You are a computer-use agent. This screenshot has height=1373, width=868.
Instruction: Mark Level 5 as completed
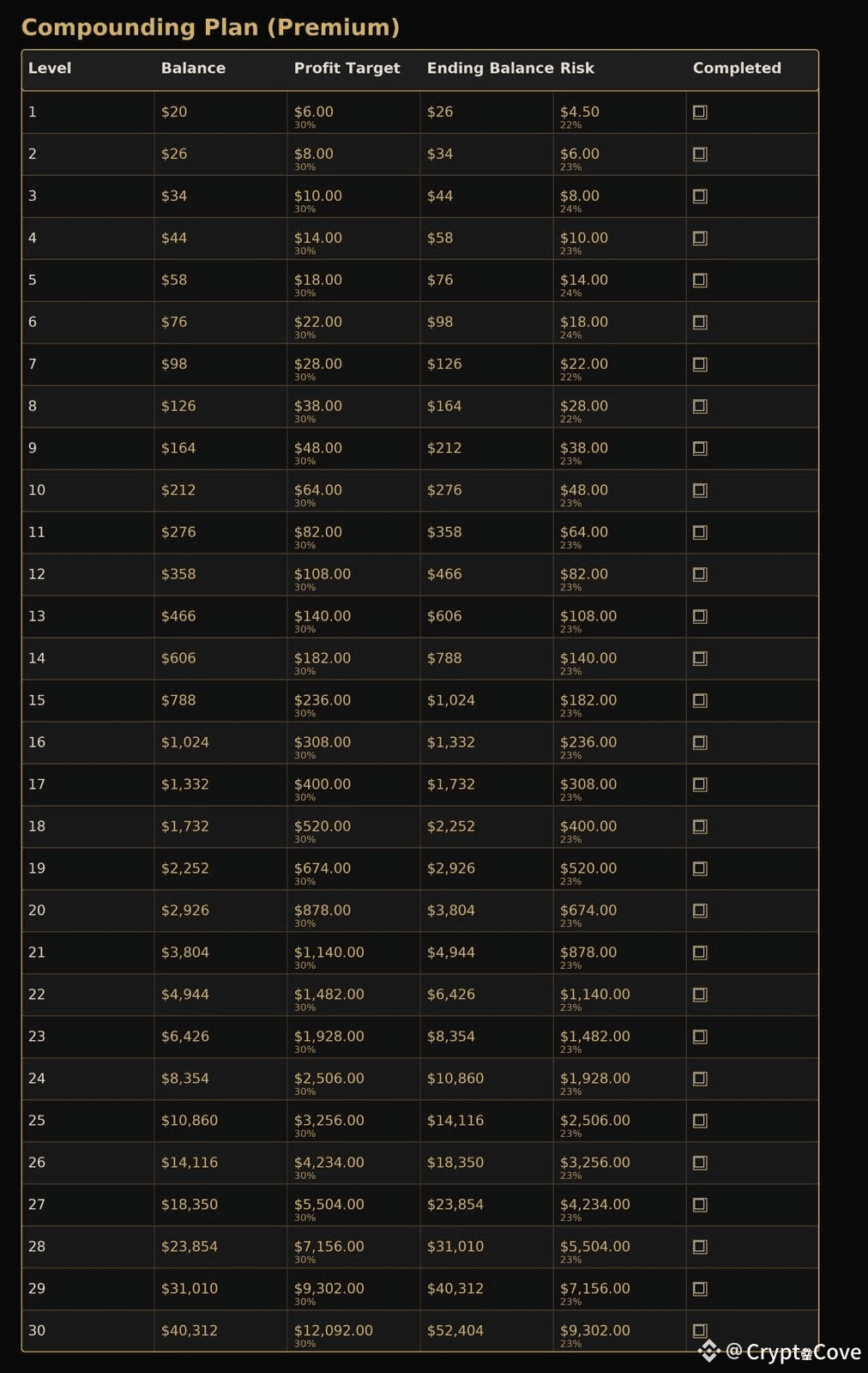pos(700,281)
